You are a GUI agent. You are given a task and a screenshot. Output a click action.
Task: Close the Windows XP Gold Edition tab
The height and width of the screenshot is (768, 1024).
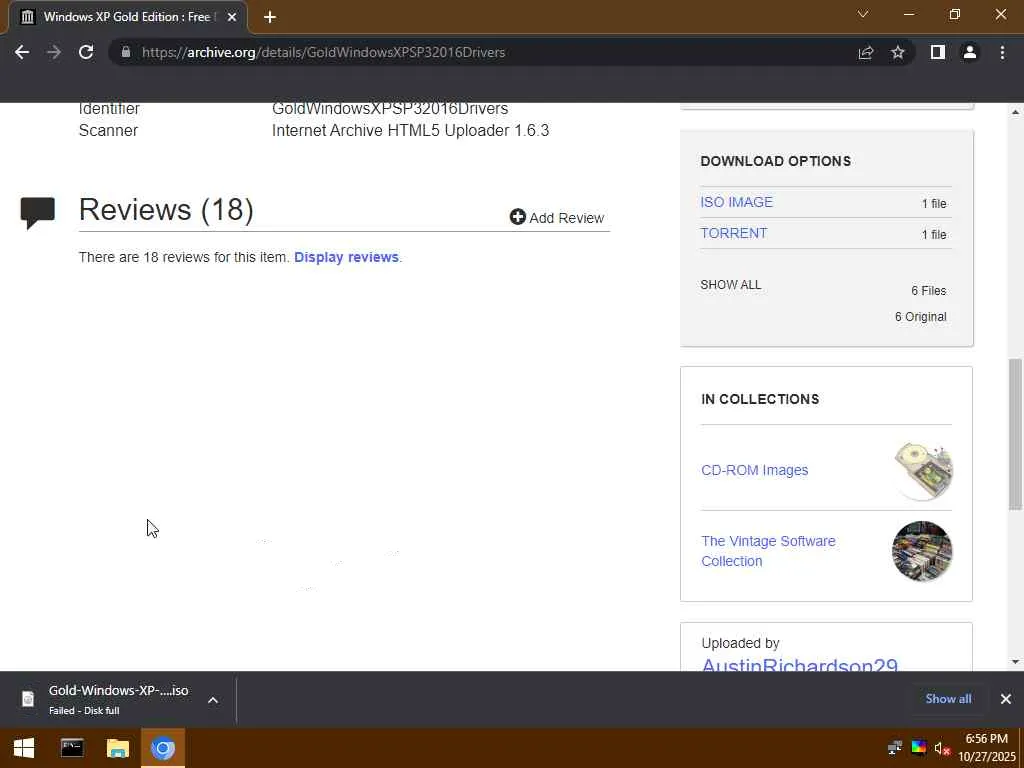coord(232,17)
